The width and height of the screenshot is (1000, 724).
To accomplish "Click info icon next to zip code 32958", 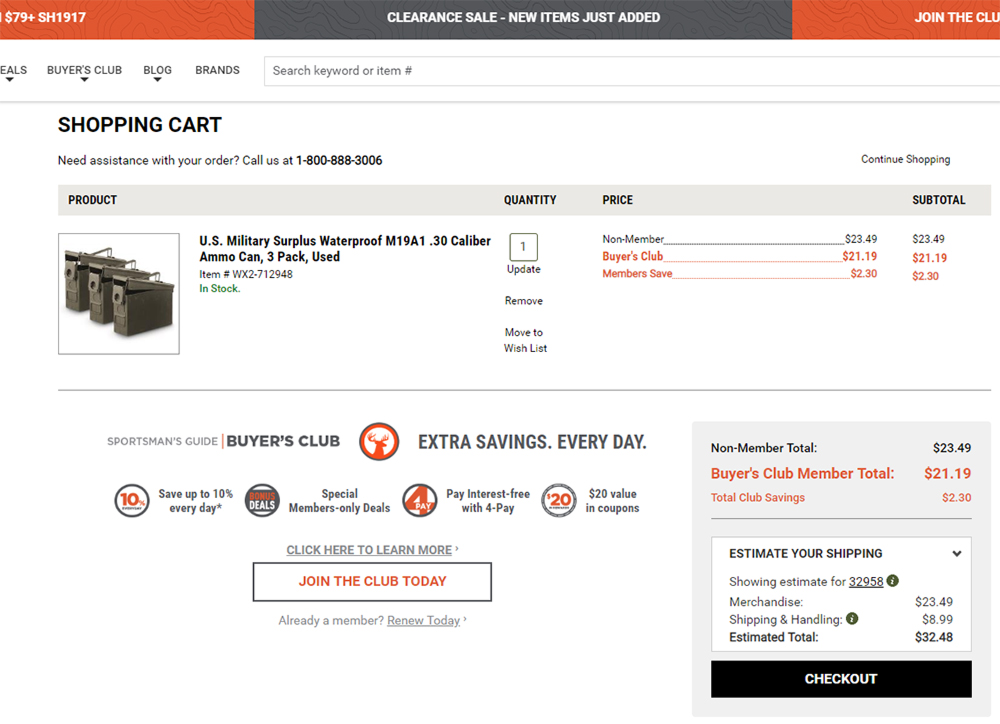I will point(893,581).
